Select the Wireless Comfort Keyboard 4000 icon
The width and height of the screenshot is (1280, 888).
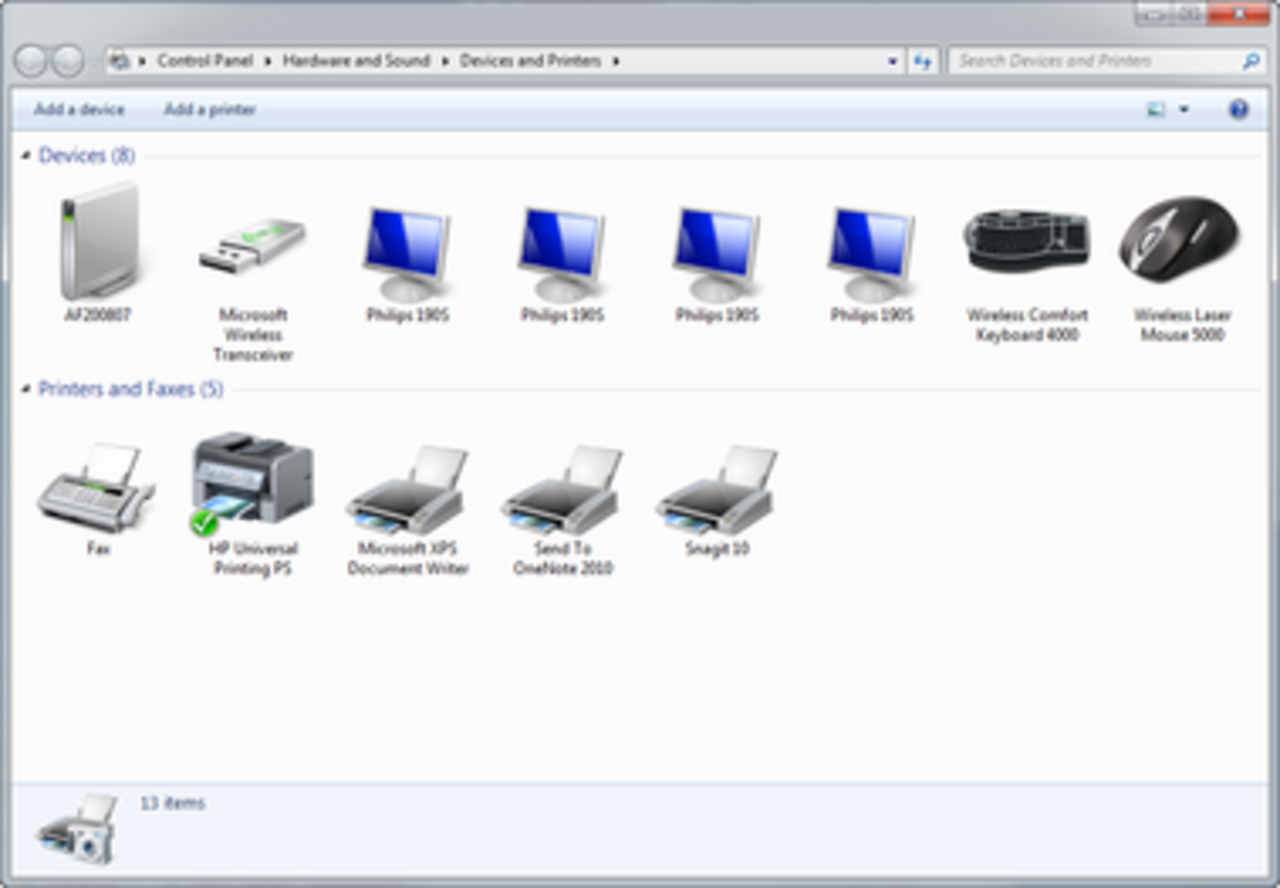1027,241
